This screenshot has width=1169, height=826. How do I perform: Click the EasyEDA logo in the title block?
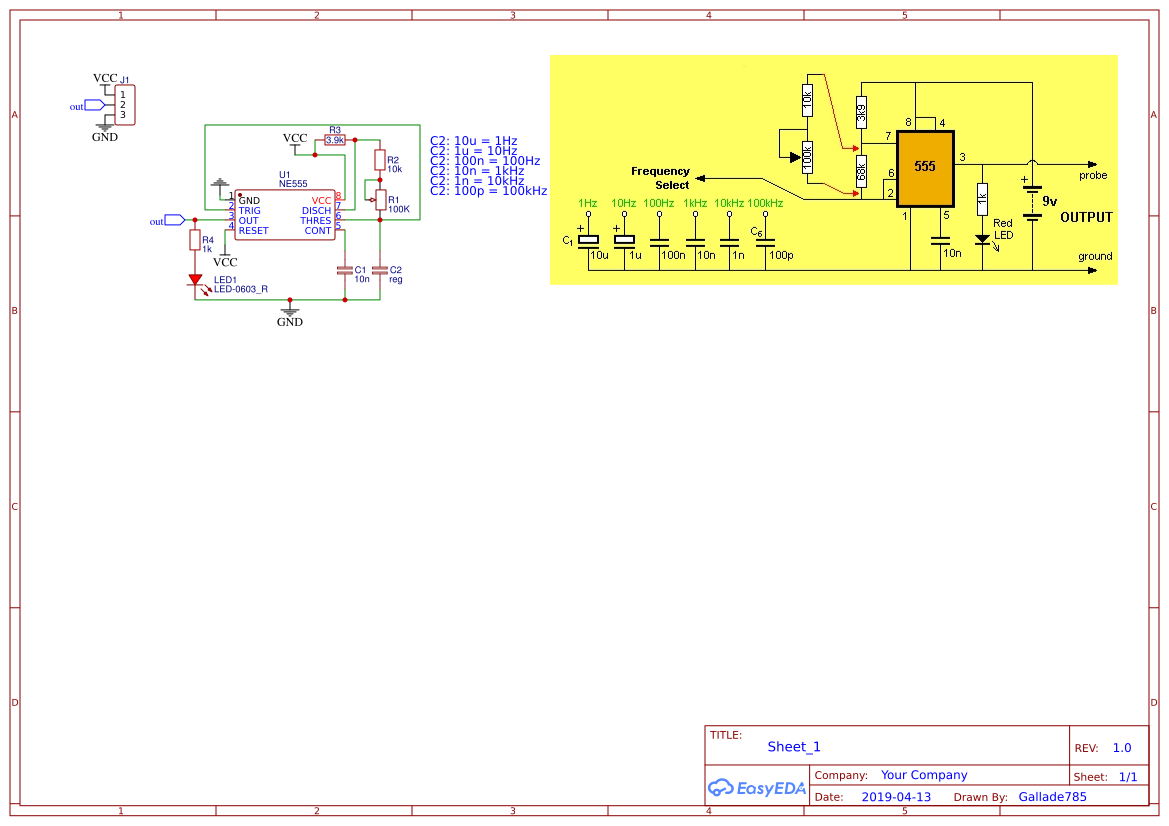[757, 788]
